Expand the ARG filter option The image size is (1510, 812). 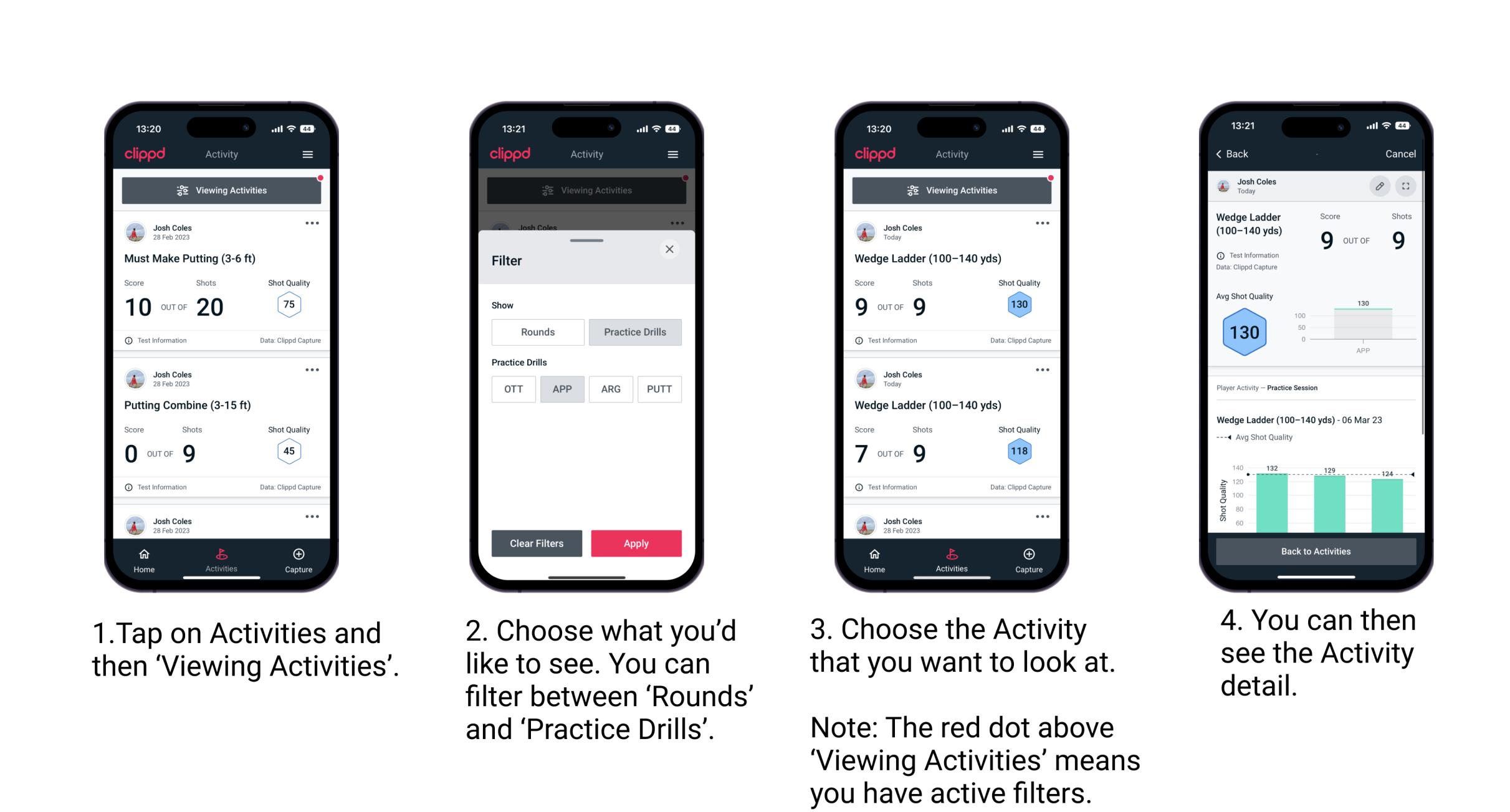(x=610, y=389)
